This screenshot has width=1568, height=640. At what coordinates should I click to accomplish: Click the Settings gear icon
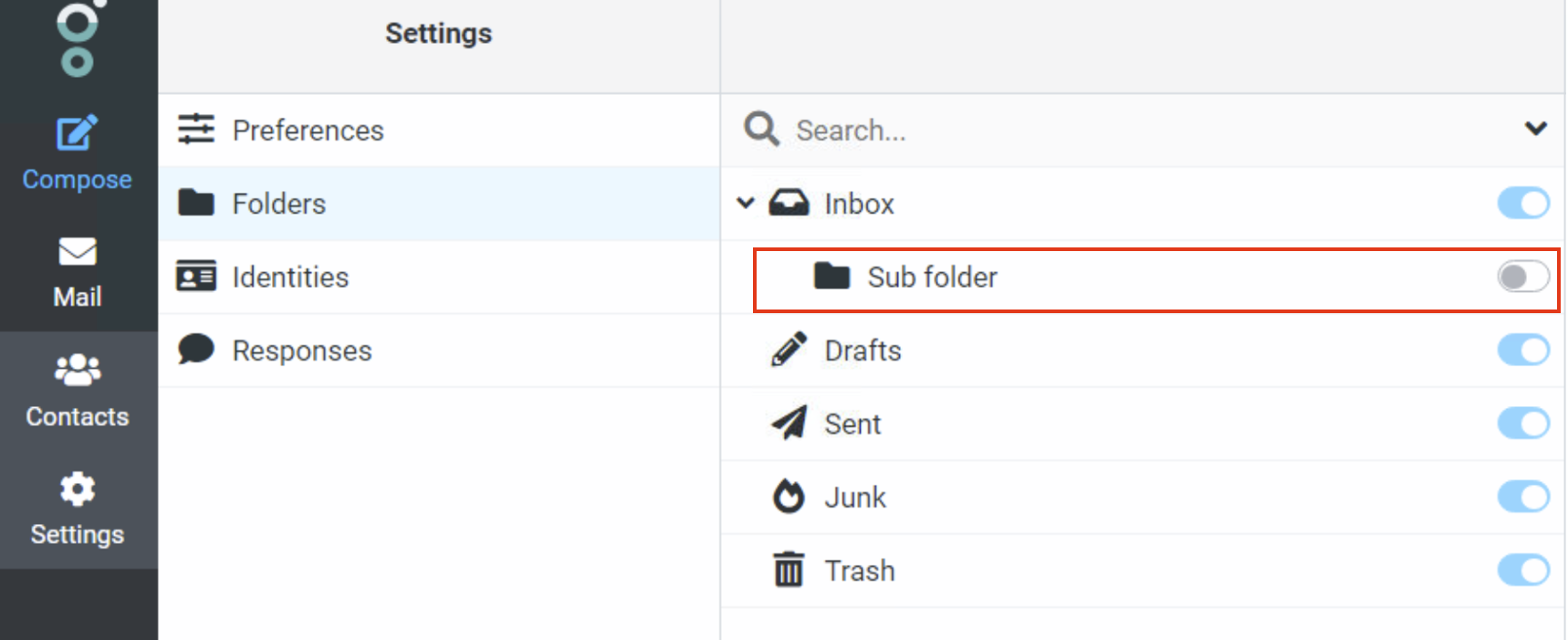pyautogui.click(x=78, y=489)
